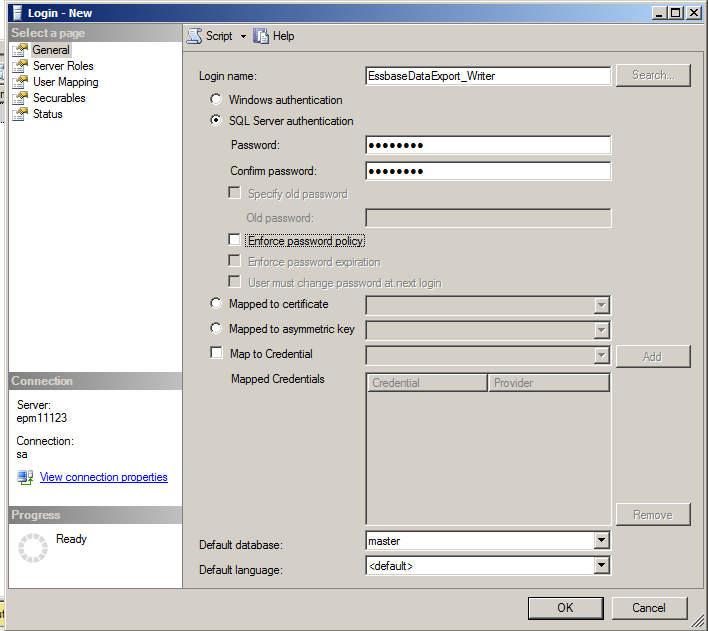
Task: Click the Confirm password input field
Action: click(x=488, y=171)
